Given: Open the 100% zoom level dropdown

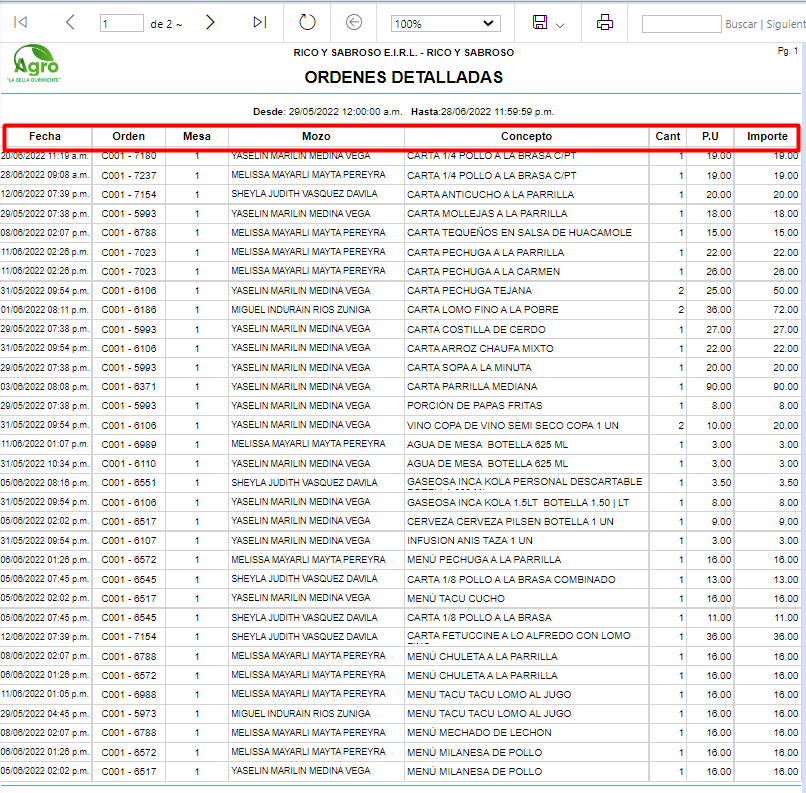Looking at the screenshot, I should click(445, 24).
